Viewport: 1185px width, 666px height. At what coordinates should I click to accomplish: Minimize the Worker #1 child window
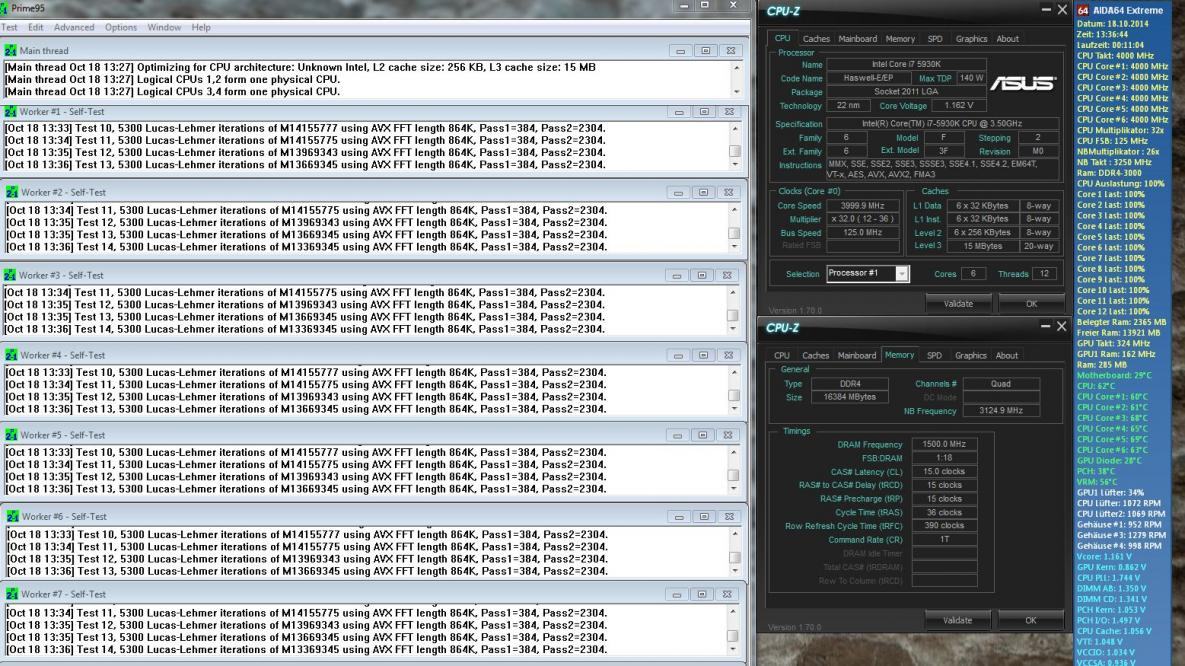coord(679,112)
